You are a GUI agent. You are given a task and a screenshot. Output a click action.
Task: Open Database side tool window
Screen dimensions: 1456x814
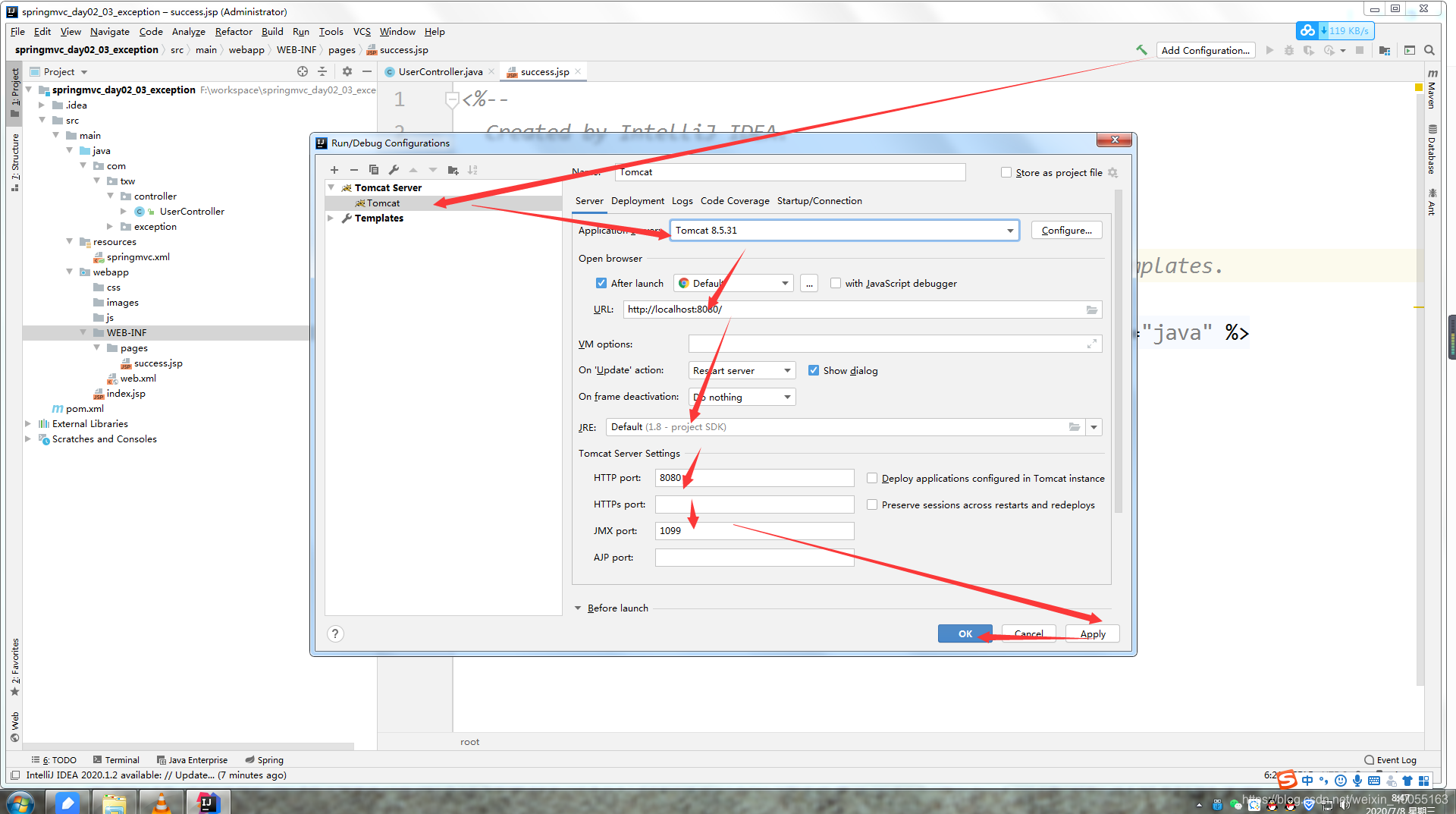pos(1432,150)
